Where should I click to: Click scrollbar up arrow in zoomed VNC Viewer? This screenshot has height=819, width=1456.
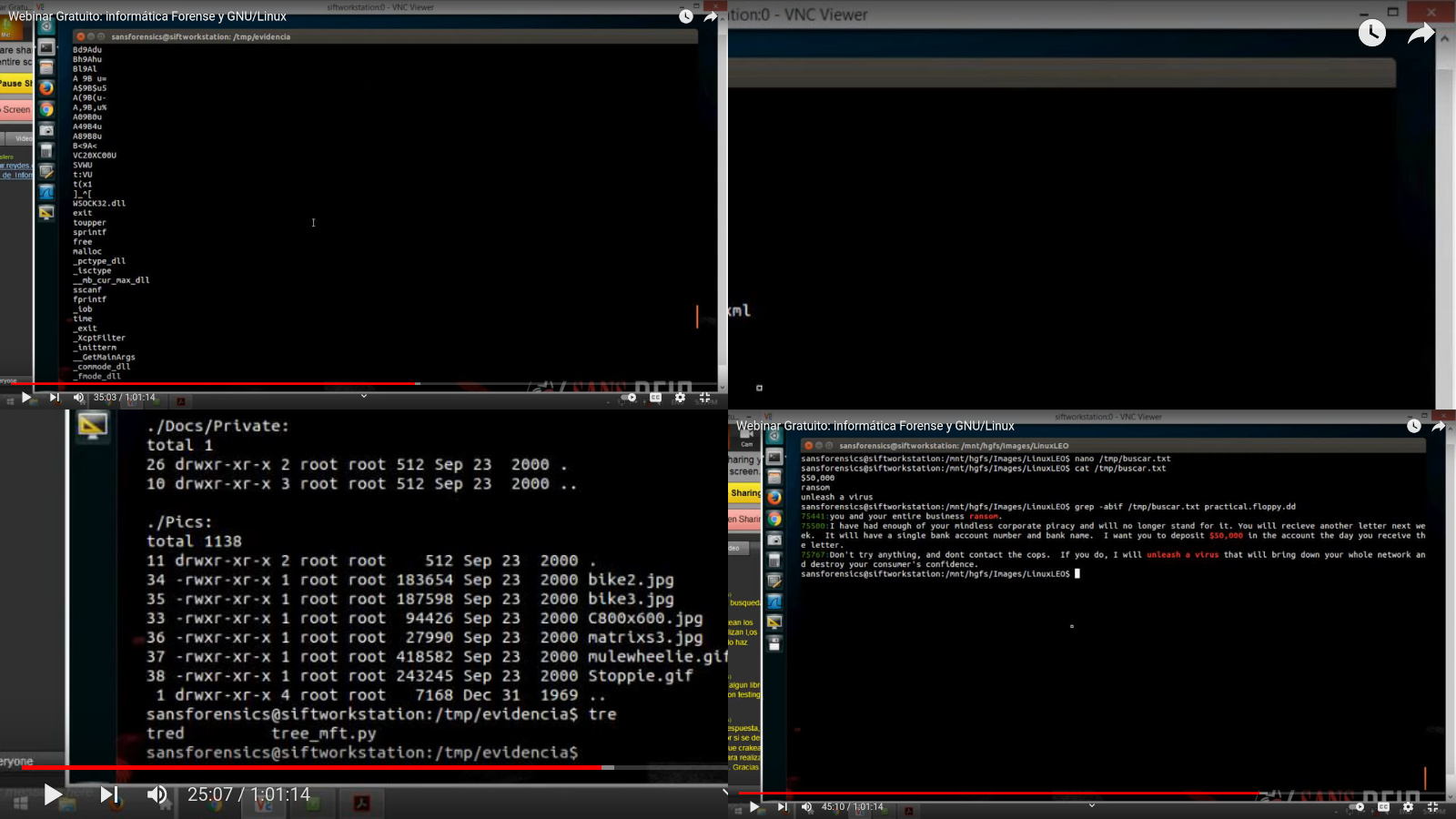click(1445, 39)
